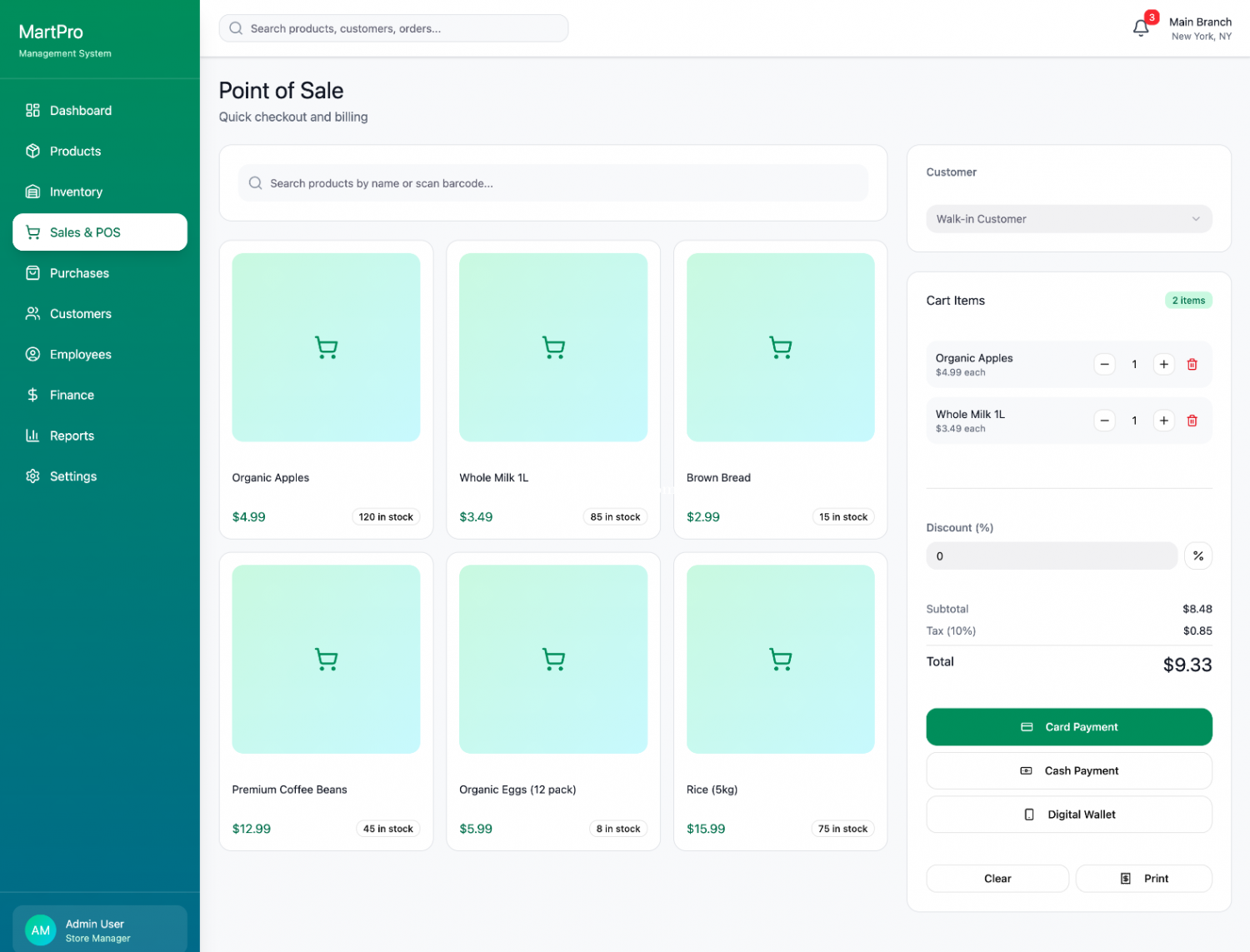Focus the Discount percentage field

(x=1051, y=556)
